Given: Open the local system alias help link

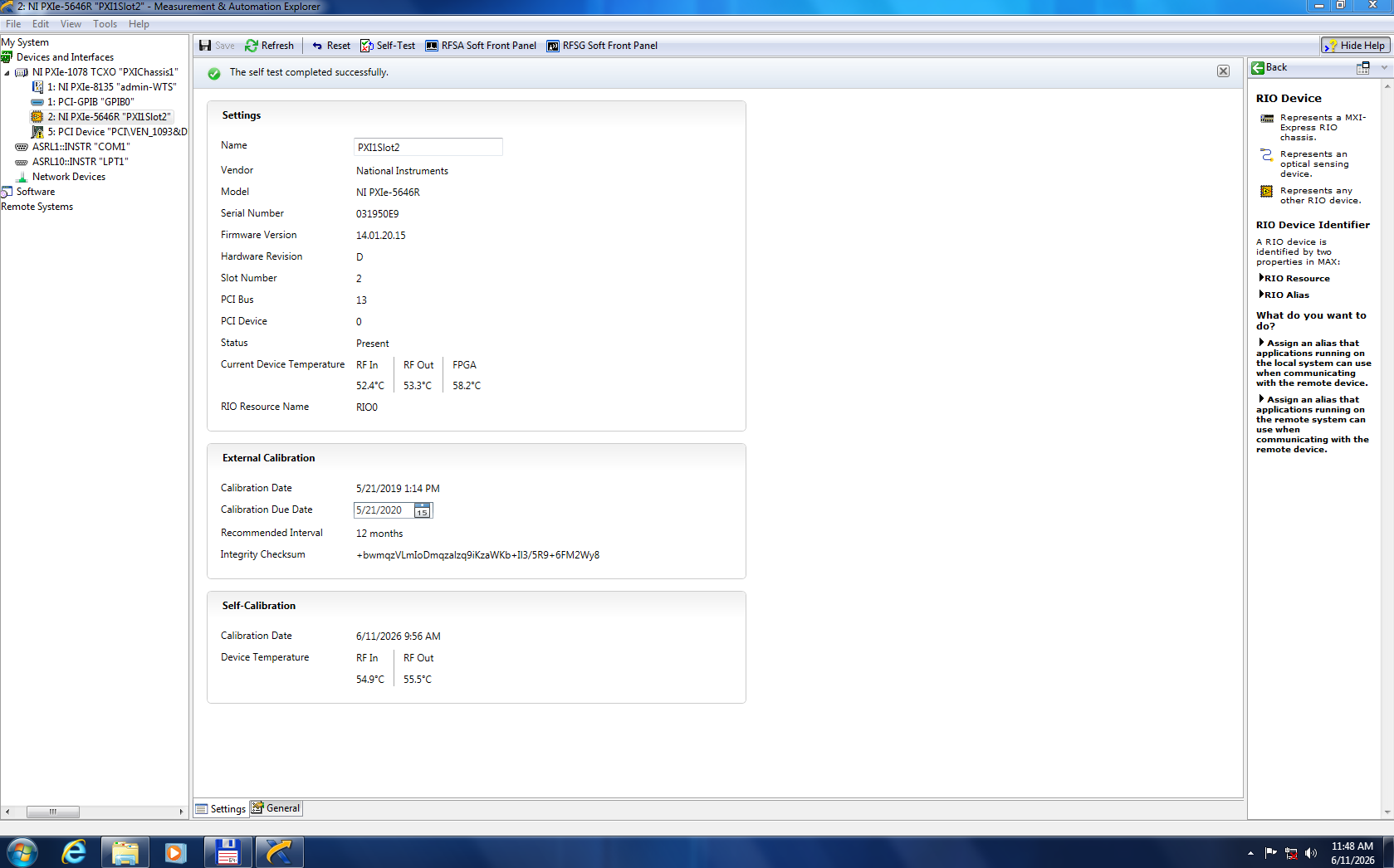Looking at the screenshot, I should [1313, 363].
